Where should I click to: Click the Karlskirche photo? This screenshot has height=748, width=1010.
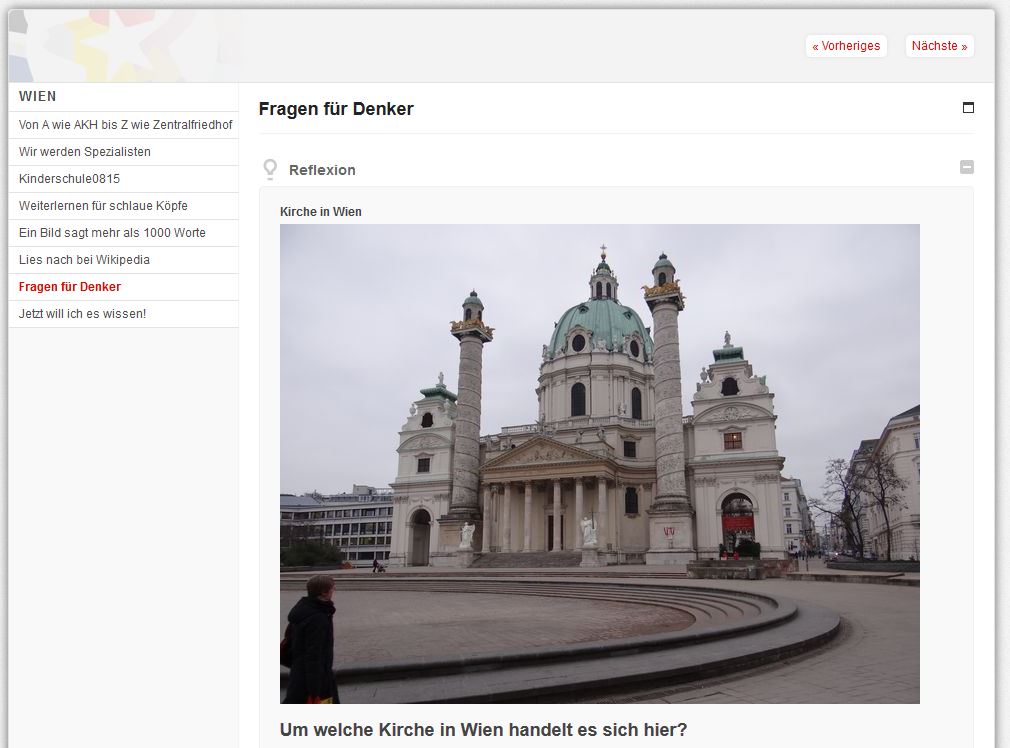[600, 464]
